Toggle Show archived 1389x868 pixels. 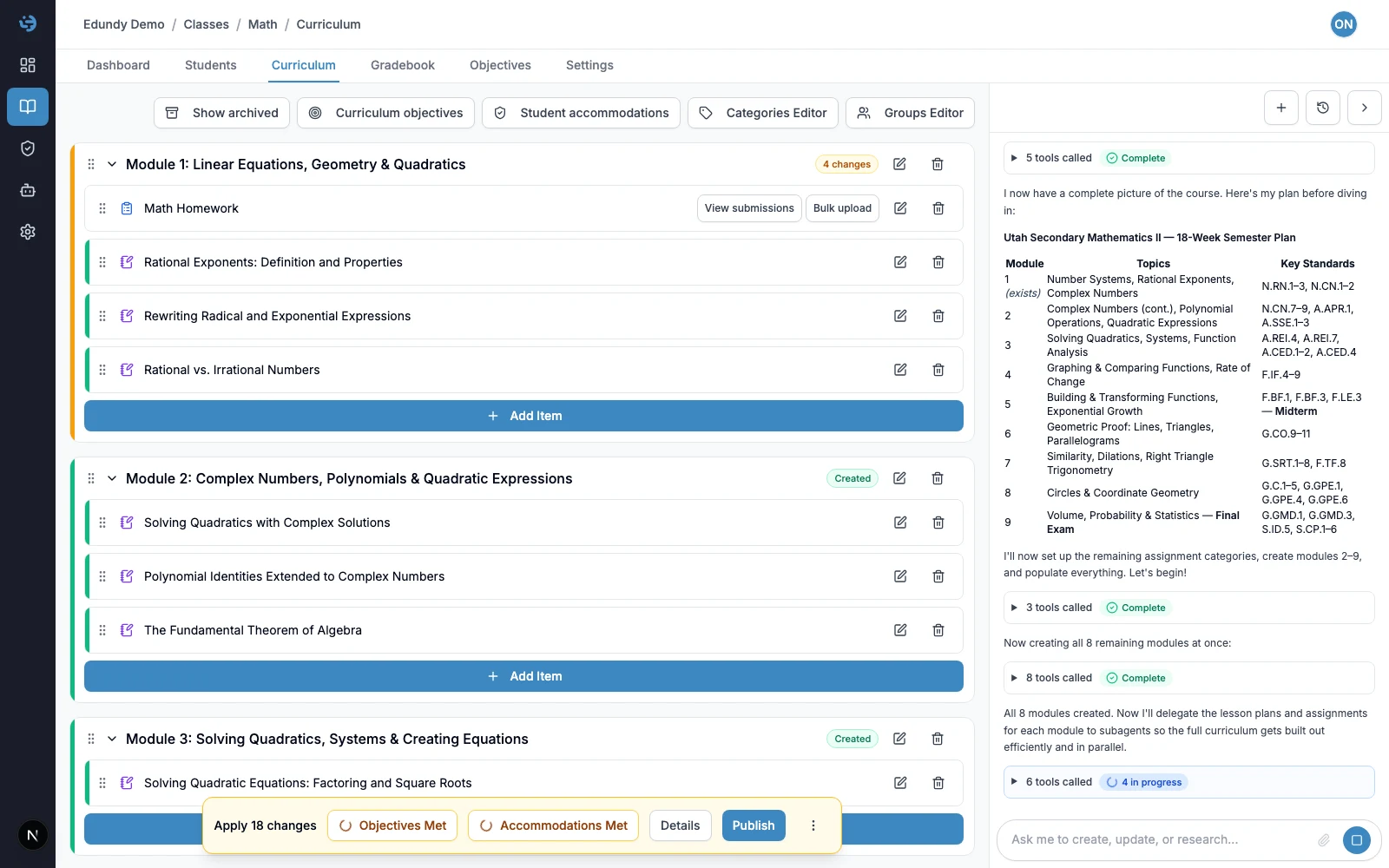click(x=221, y=113)
